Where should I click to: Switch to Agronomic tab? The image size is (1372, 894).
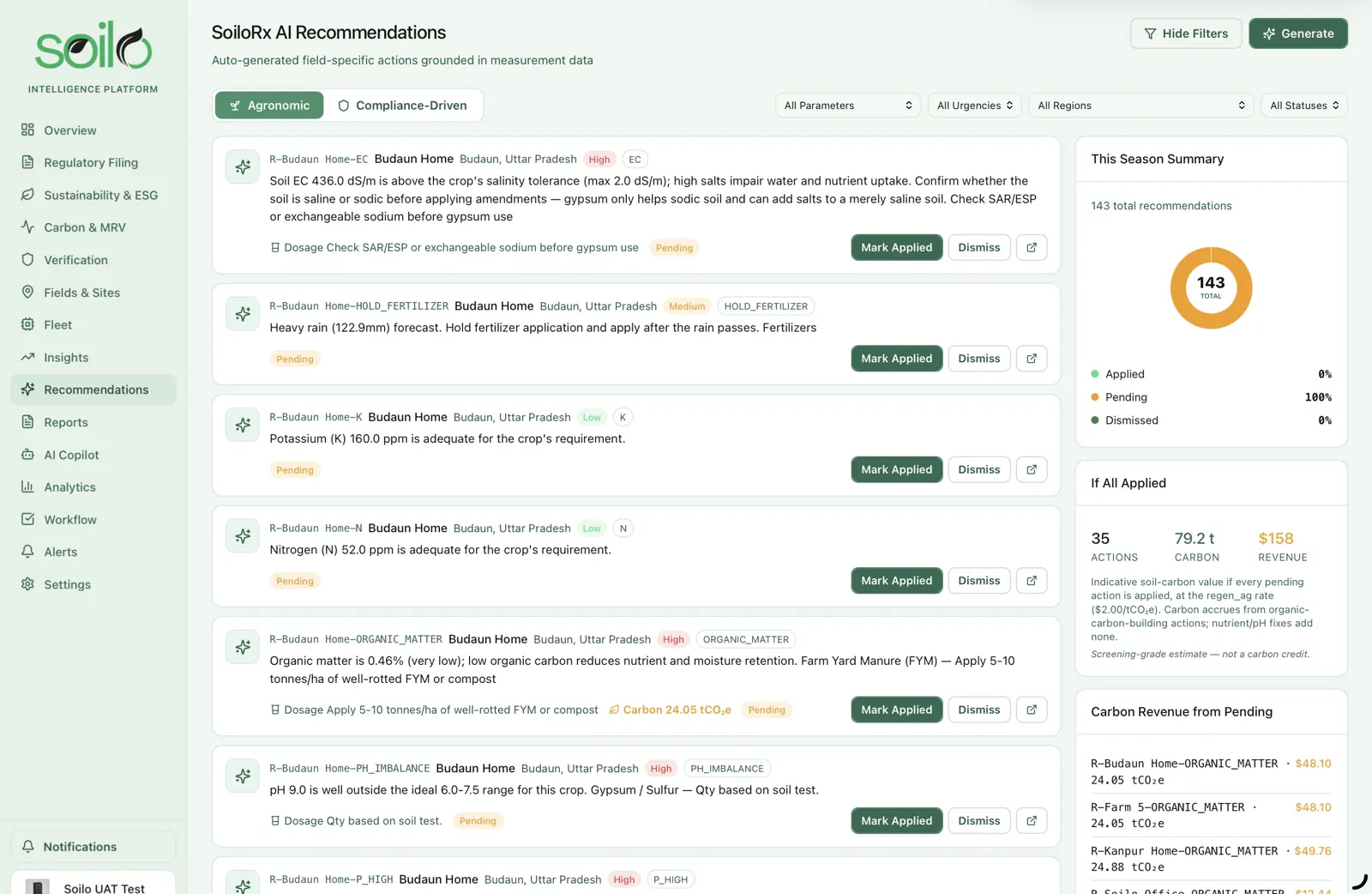(x=269, y=106)
